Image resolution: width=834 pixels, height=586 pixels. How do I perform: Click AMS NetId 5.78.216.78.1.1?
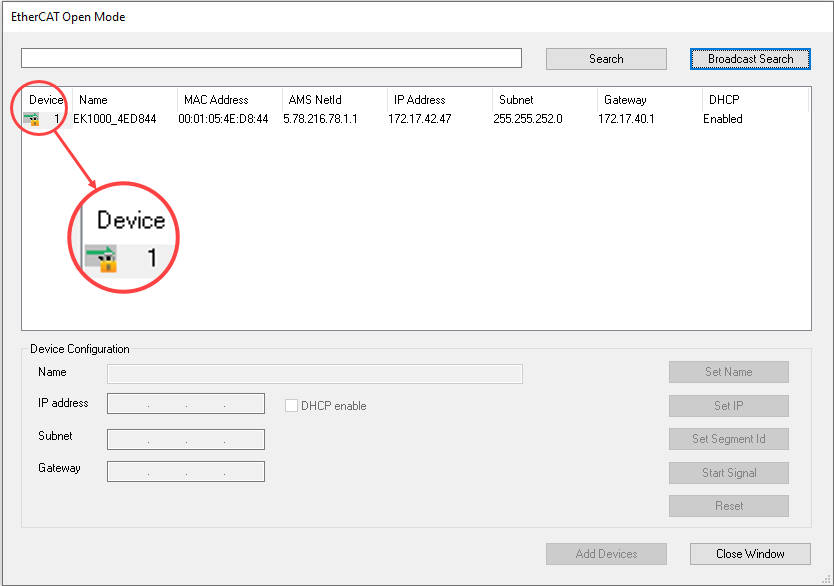(x=320, y=119)
